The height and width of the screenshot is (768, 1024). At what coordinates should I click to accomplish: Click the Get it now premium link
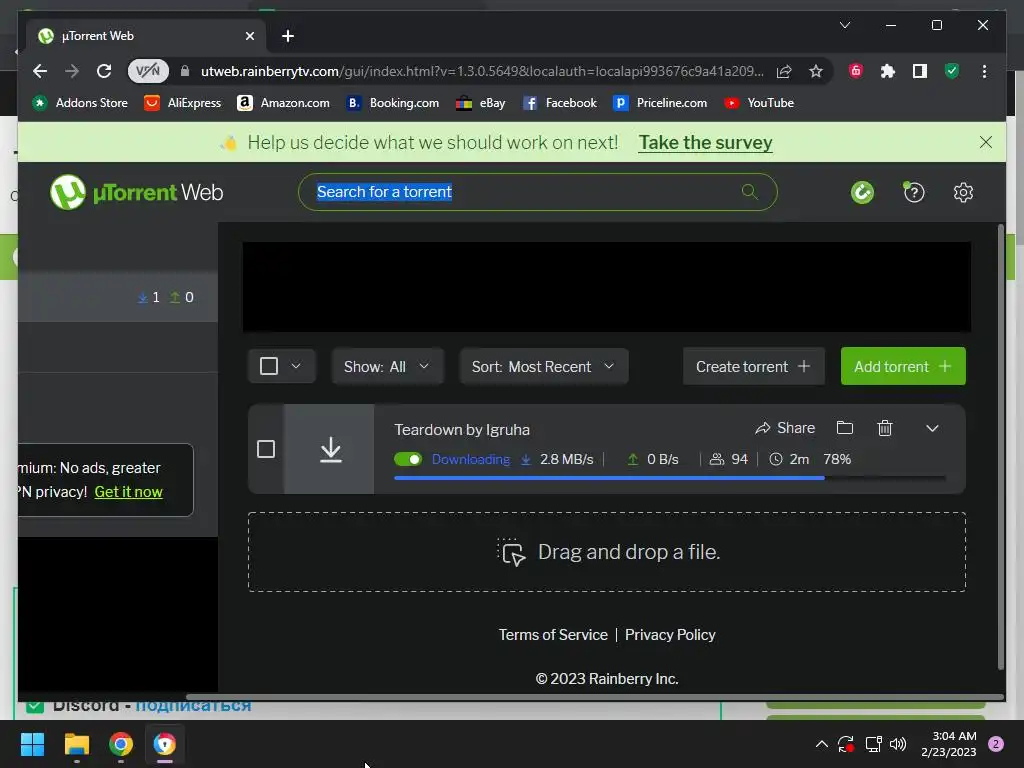[x=129, y=492]
